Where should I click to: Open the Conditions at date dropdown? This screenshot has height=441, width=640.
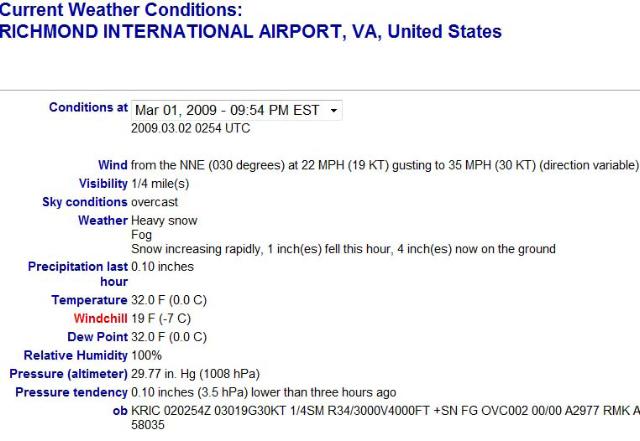(236, 110)
